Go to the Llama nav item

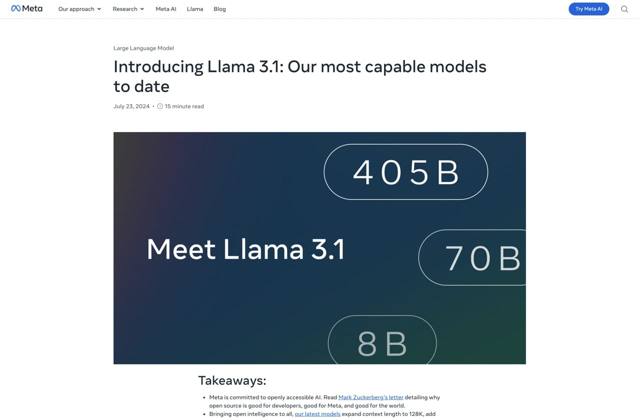(195, 9)
